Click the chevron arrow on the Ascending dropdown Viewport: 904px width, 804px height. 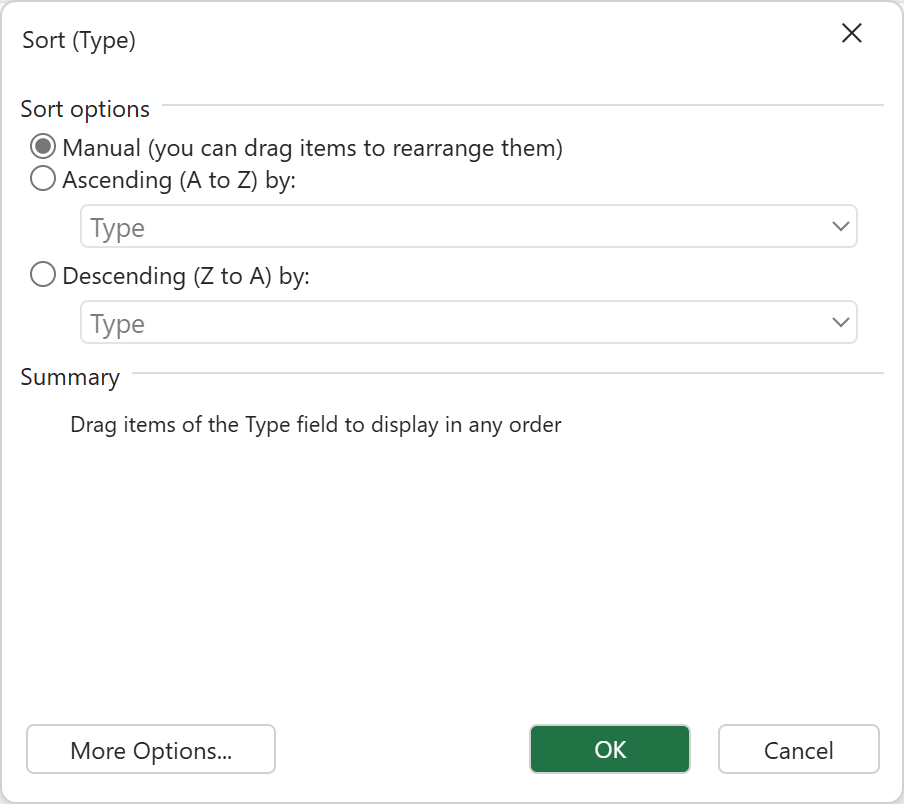point(840,228)
